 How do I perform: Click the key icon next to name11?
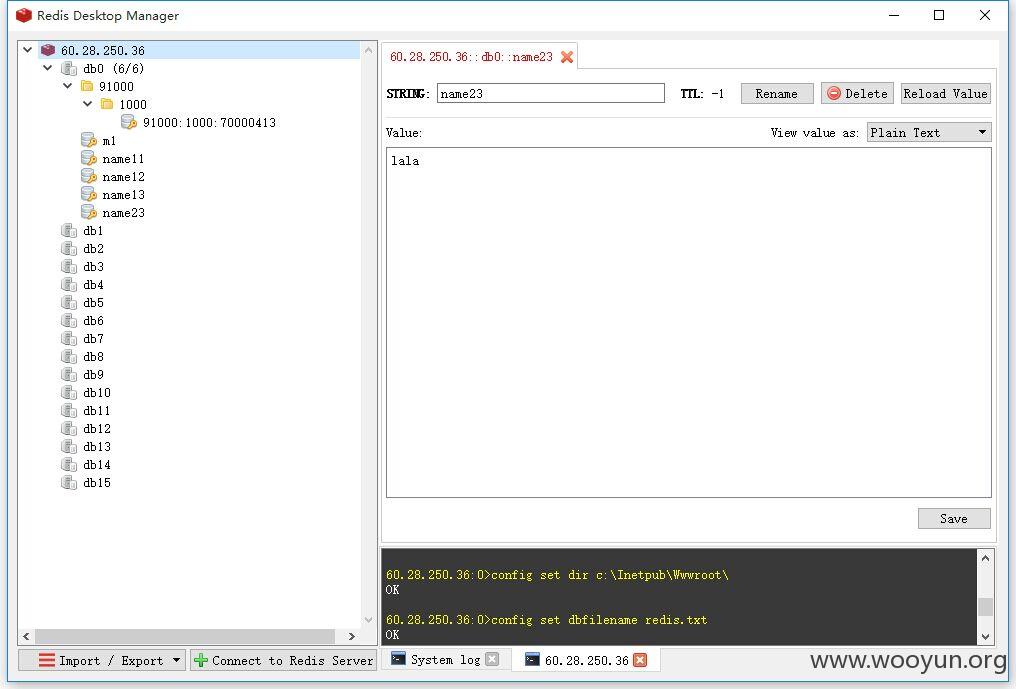(x=89, y=158)
